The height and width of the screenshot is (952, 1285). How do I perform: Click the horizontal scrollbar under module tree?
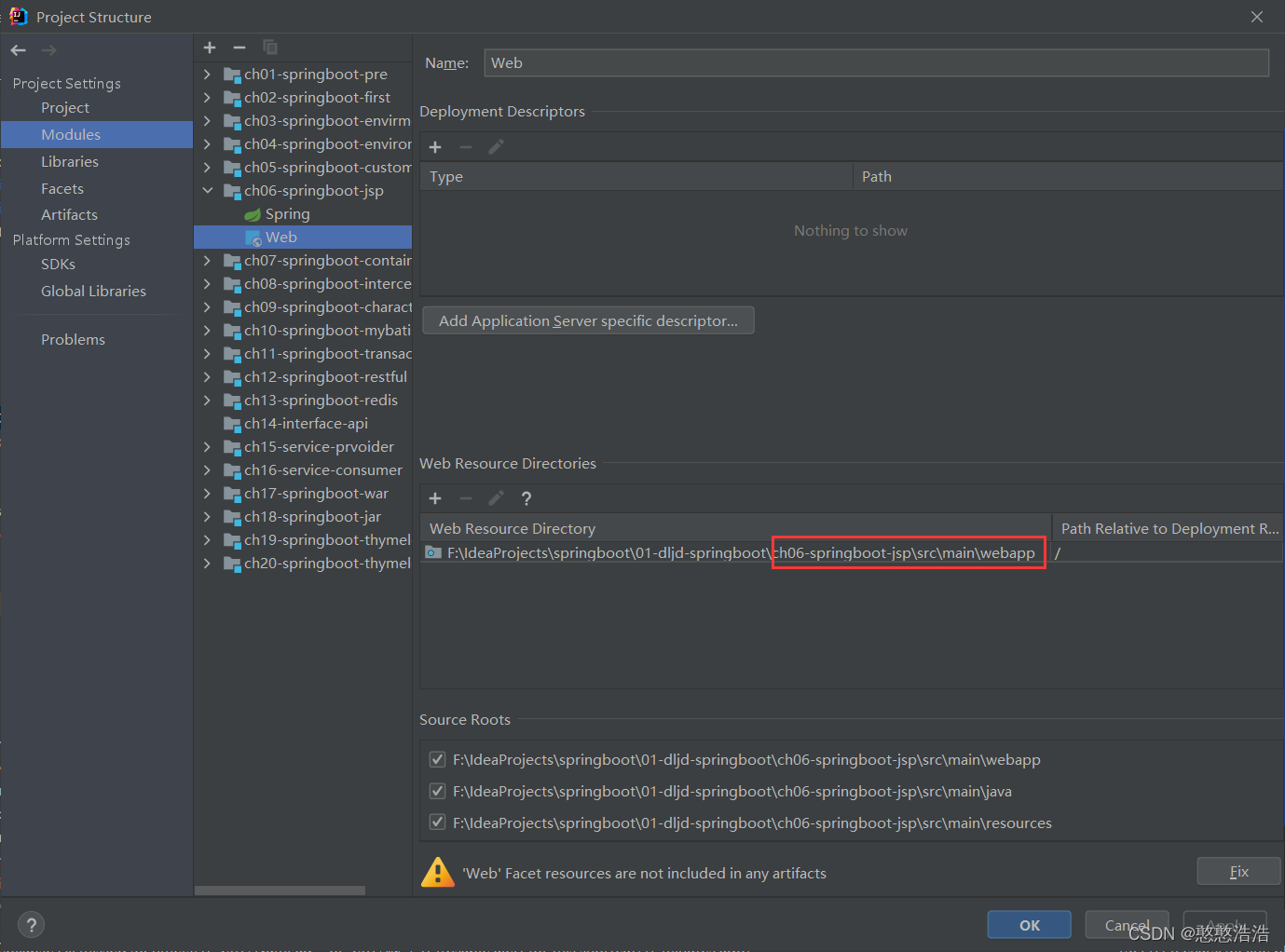280,891
